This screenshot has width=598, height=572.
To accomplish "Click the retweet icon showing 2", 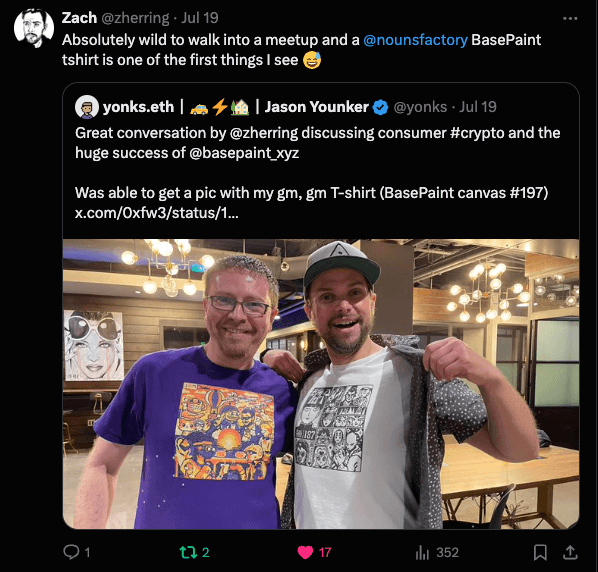I will [x=188, y=552].
